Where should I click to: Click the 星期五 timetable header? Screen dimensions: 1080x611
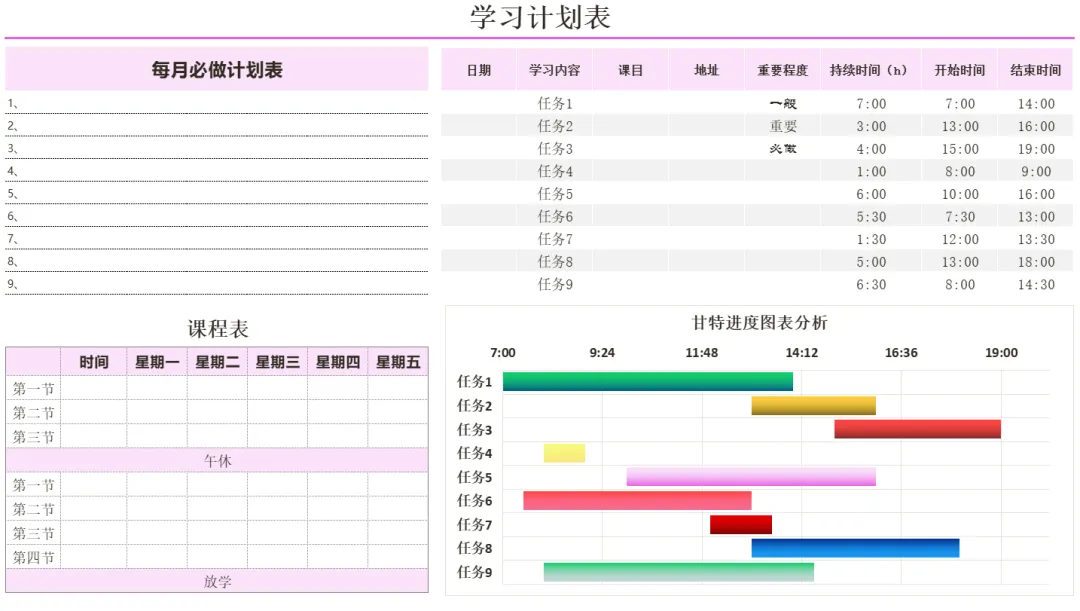click(x=398, y=362)
